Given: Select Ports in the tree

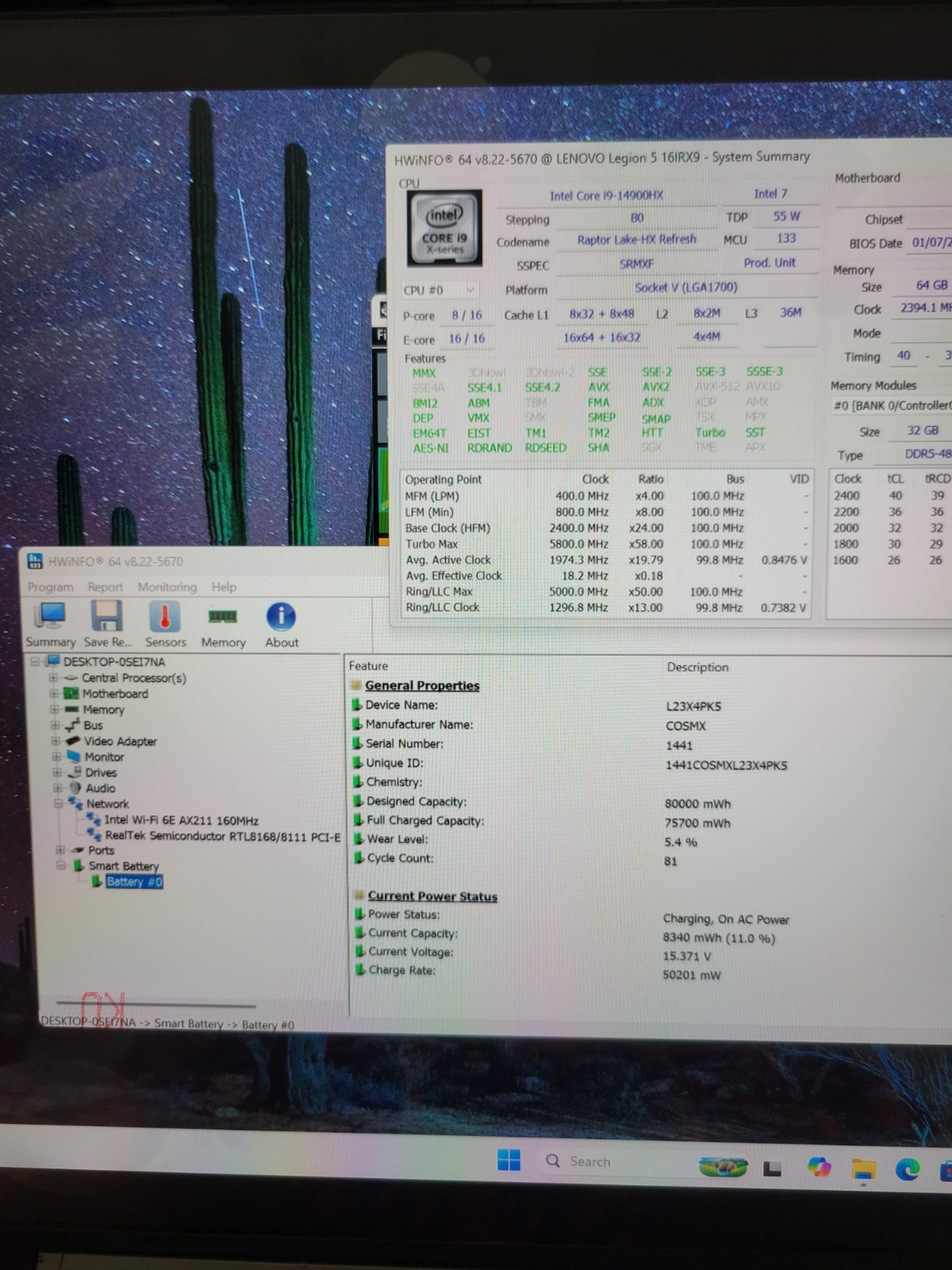Looking at the screenshot, I should (102, 850).
